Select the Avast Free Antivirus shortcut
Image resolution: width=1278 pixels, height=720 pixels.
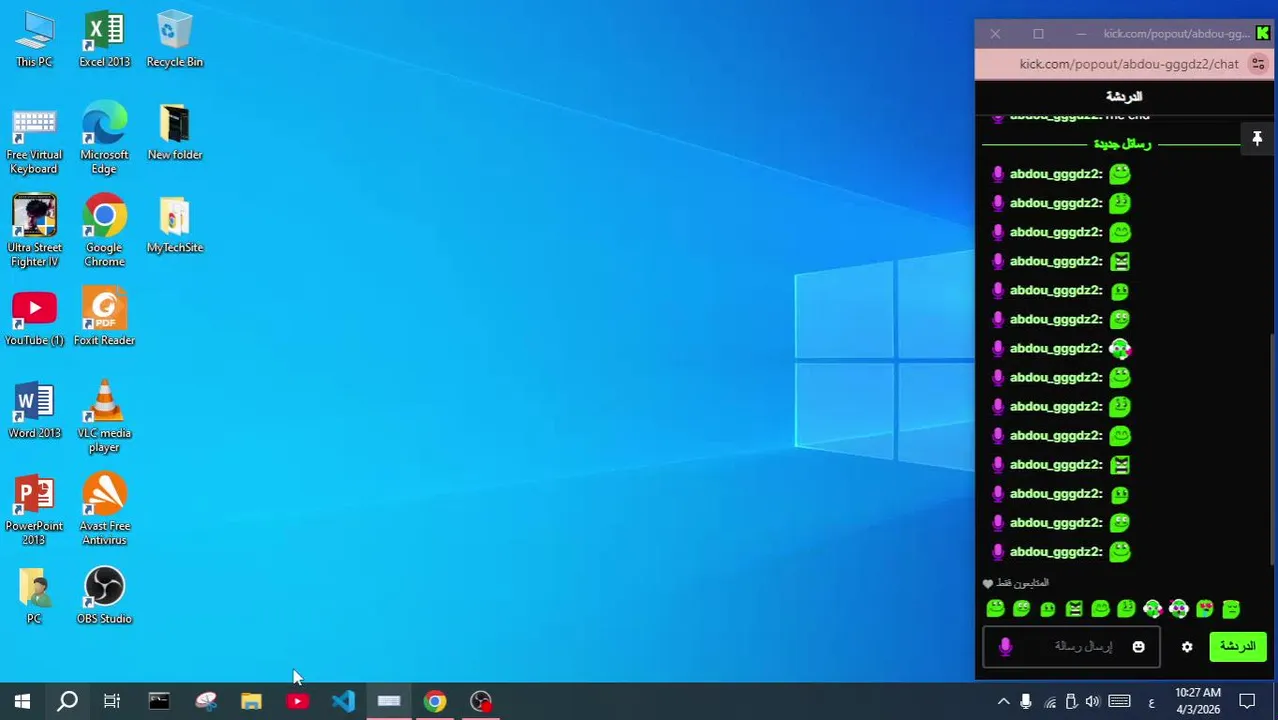[x=104, y=510]
